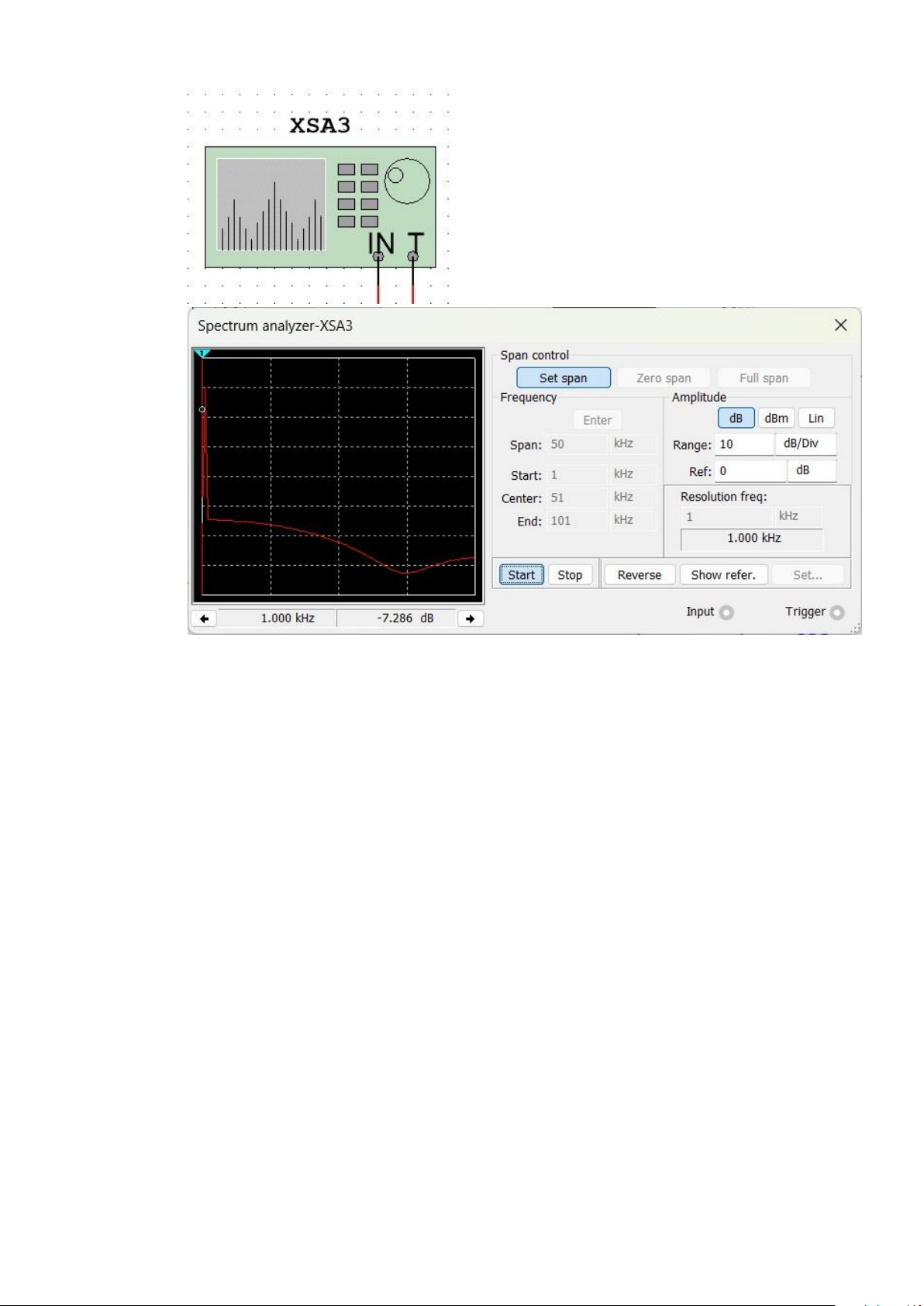Click the 1.000 kHz resolution display
Screen dimensions: 924x1306
753,539
